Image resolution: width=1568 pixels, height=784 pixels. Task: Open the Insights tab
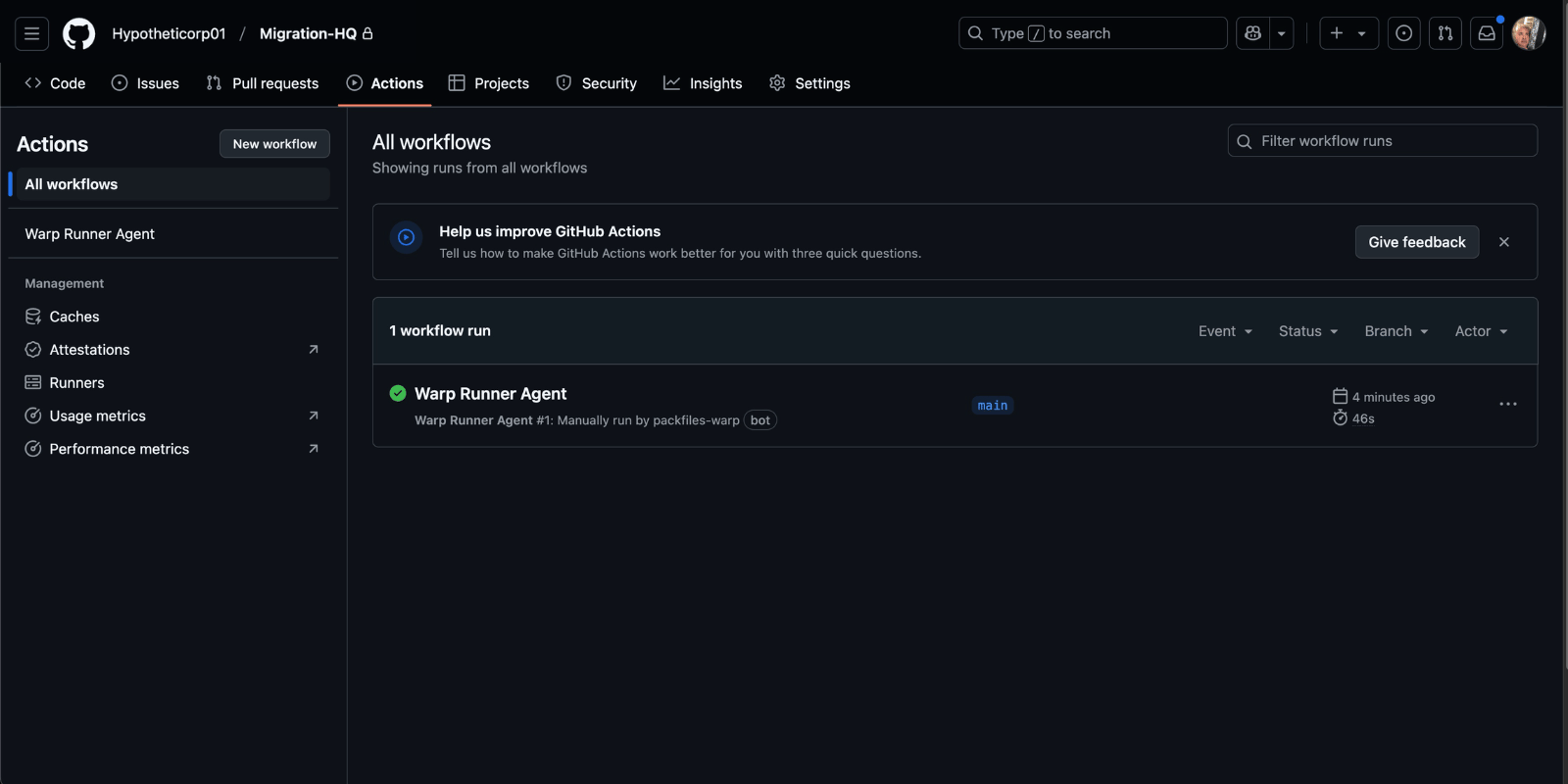coord(703,83)
